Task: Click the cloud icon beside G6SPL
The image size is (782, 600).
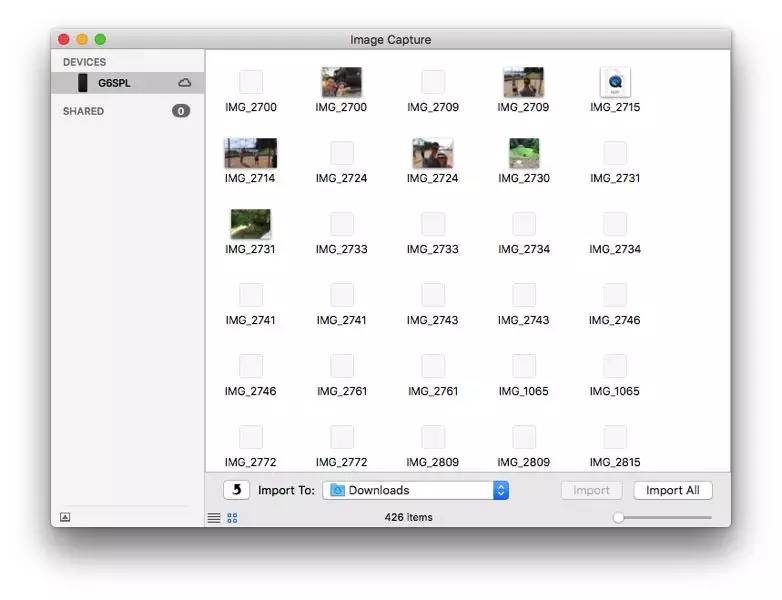Action: pyautogui.click(x=184, y=83)
